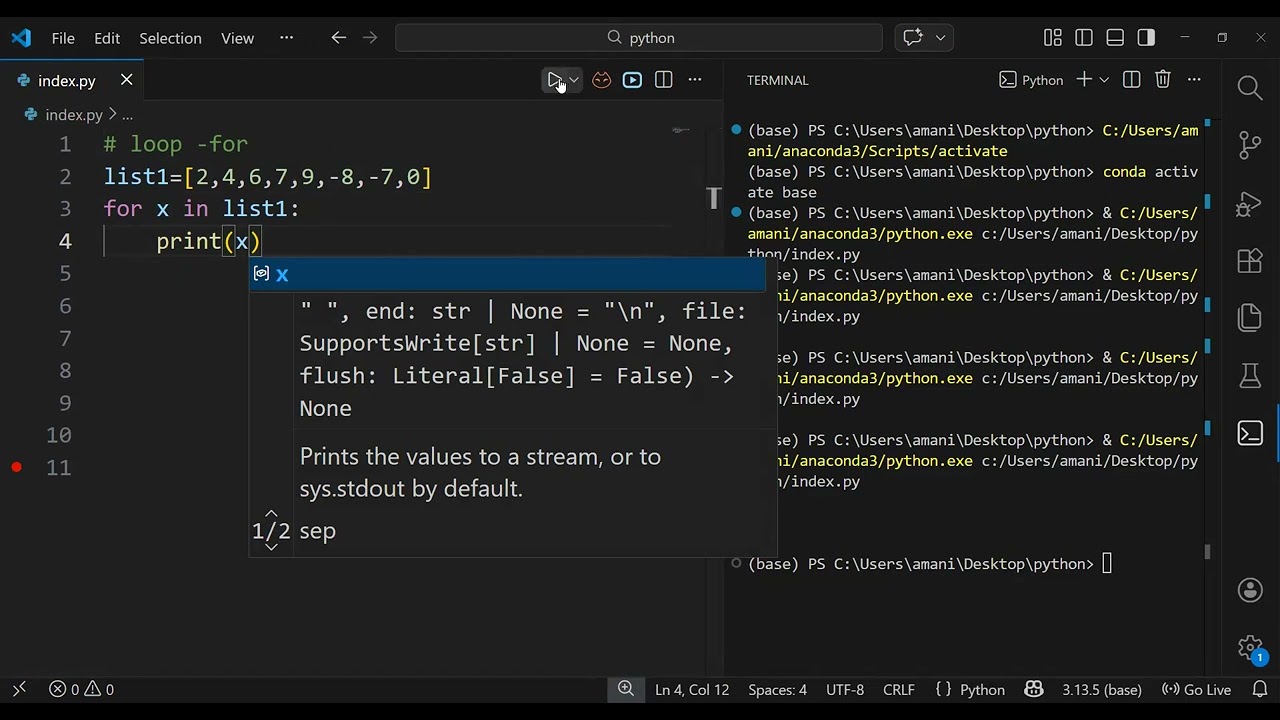
Task: Open Customize Layout icon
Action: click(x=1052, y=38)
